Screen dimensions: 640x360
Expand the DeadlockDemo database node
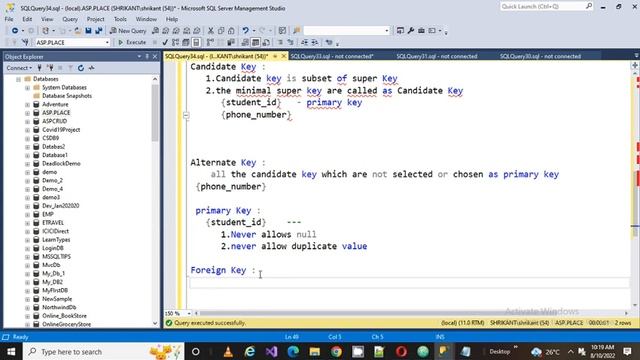(x=27, y=164)
